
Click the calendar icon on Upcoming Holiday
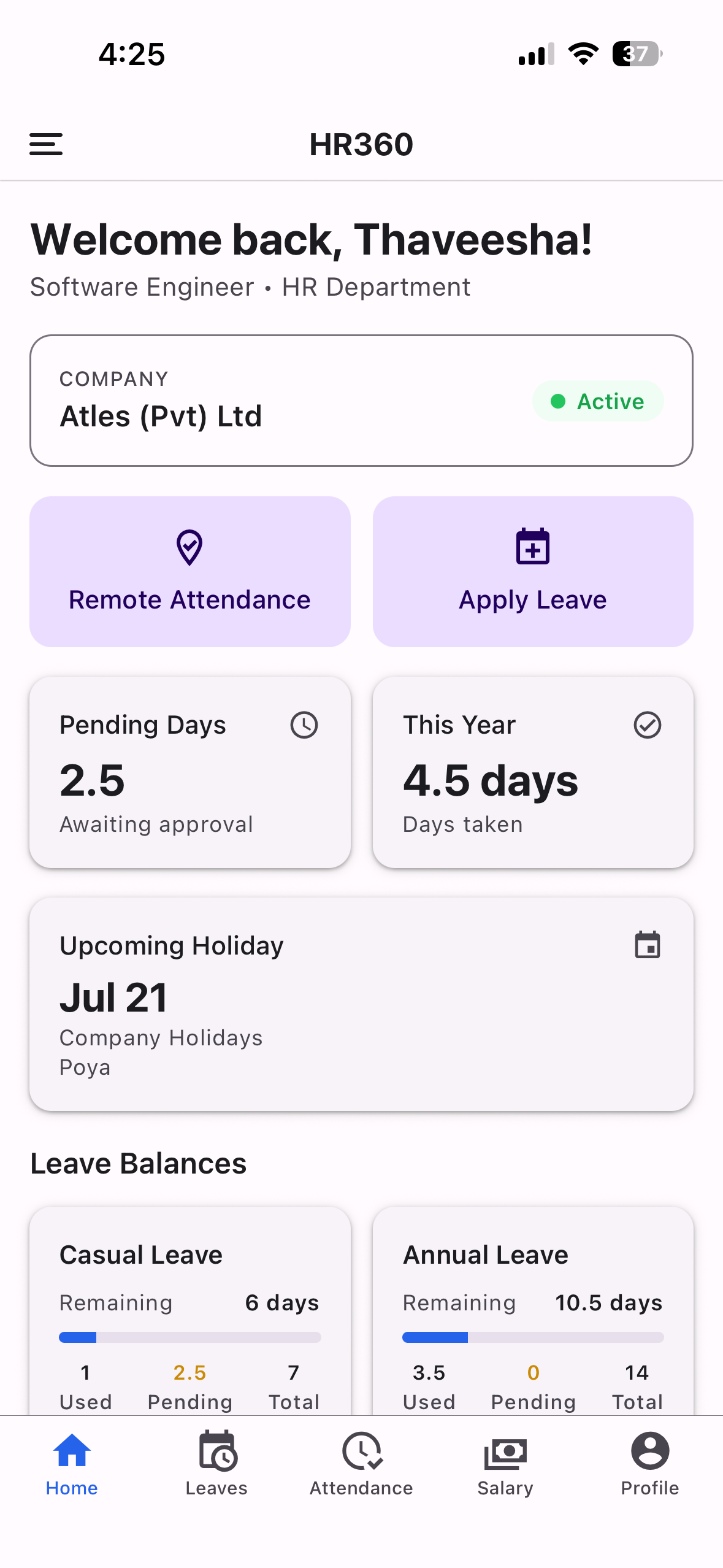point(648,945)
